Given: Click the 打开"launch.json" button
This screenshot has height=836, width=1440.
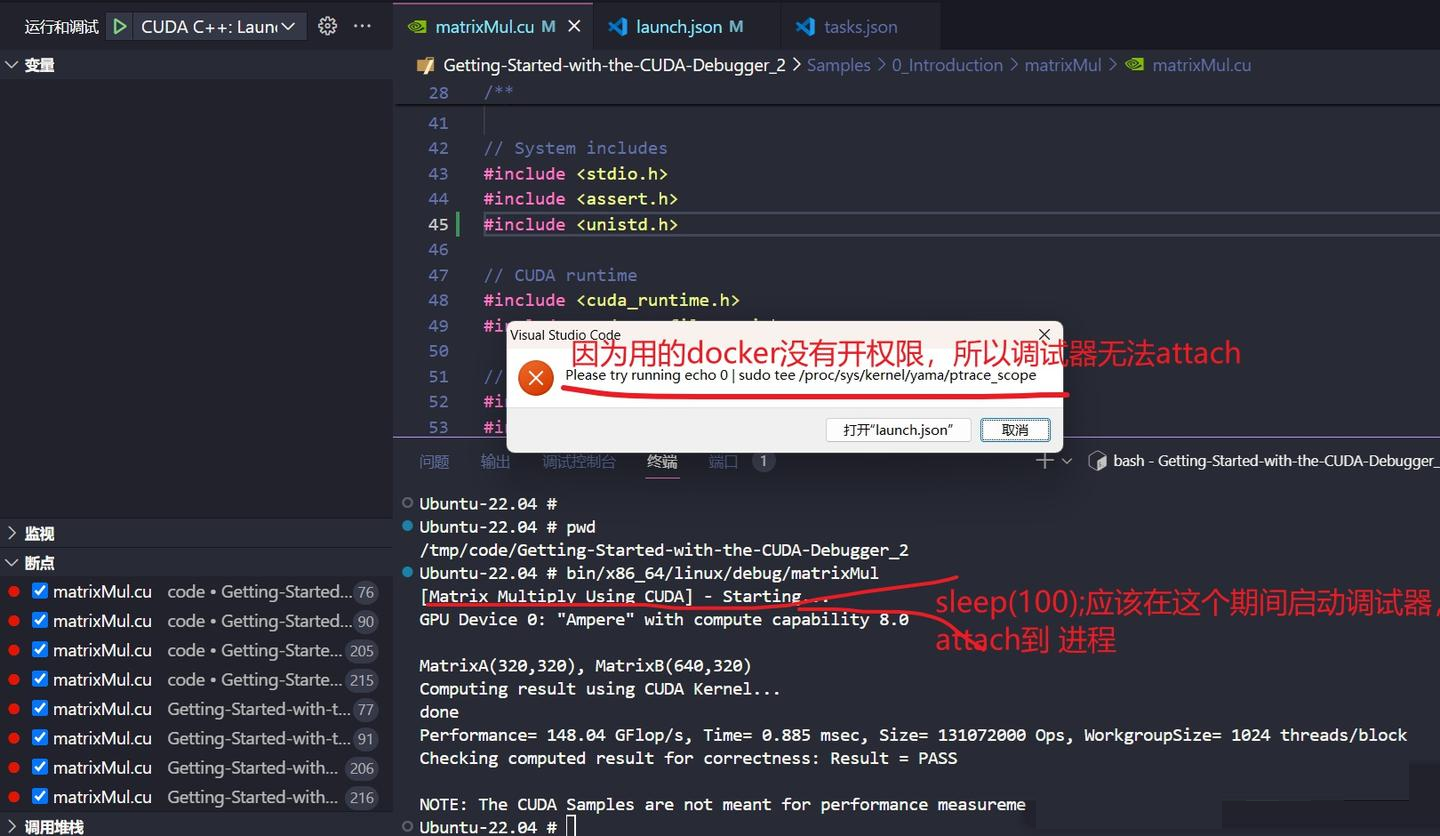Looking at the screenshot, I should (897, 430).
